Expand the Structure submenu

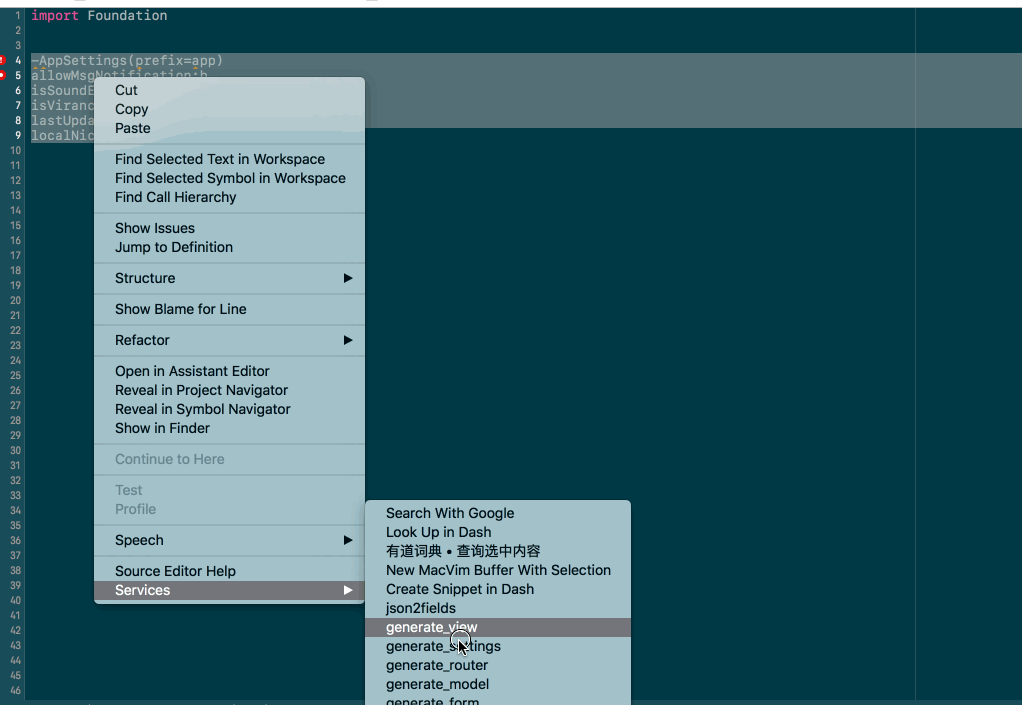(x=229, y=278)
